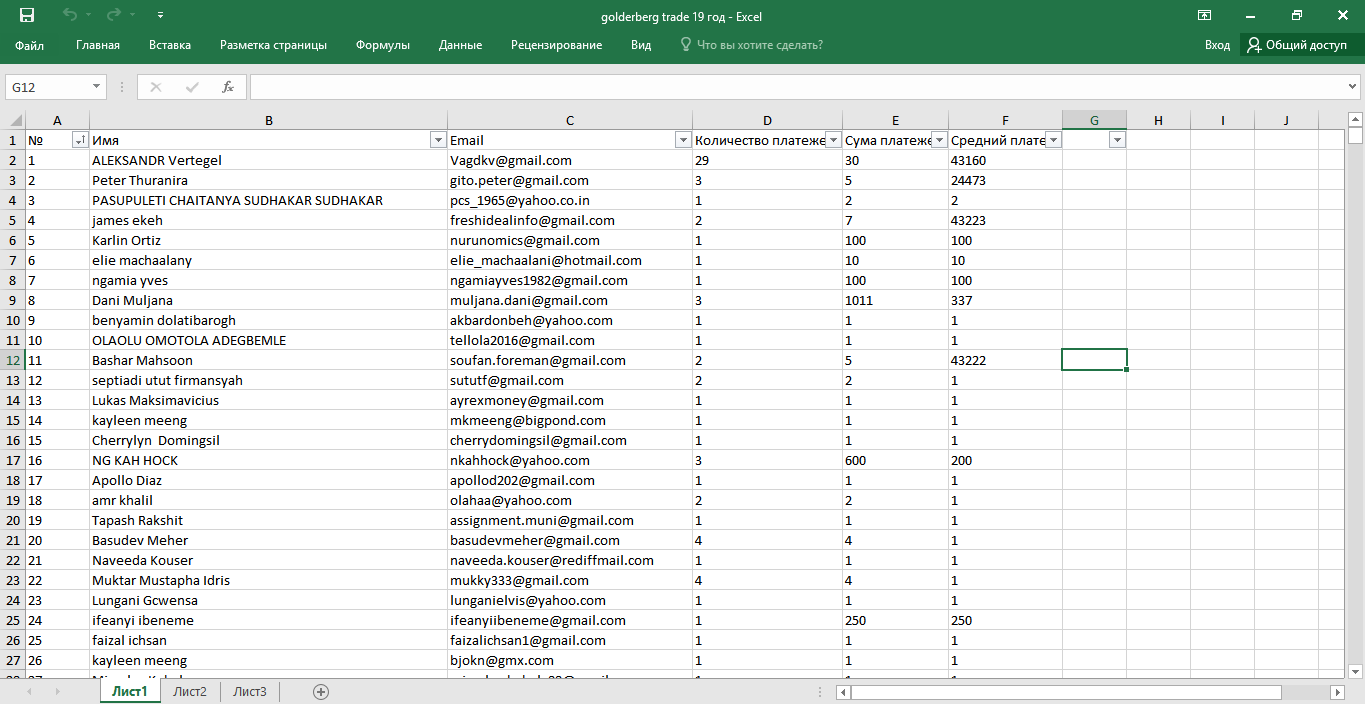The image size is (1365, 704).
Task: Open the Формулы ribbon tab
Action: tap(383, 45)
